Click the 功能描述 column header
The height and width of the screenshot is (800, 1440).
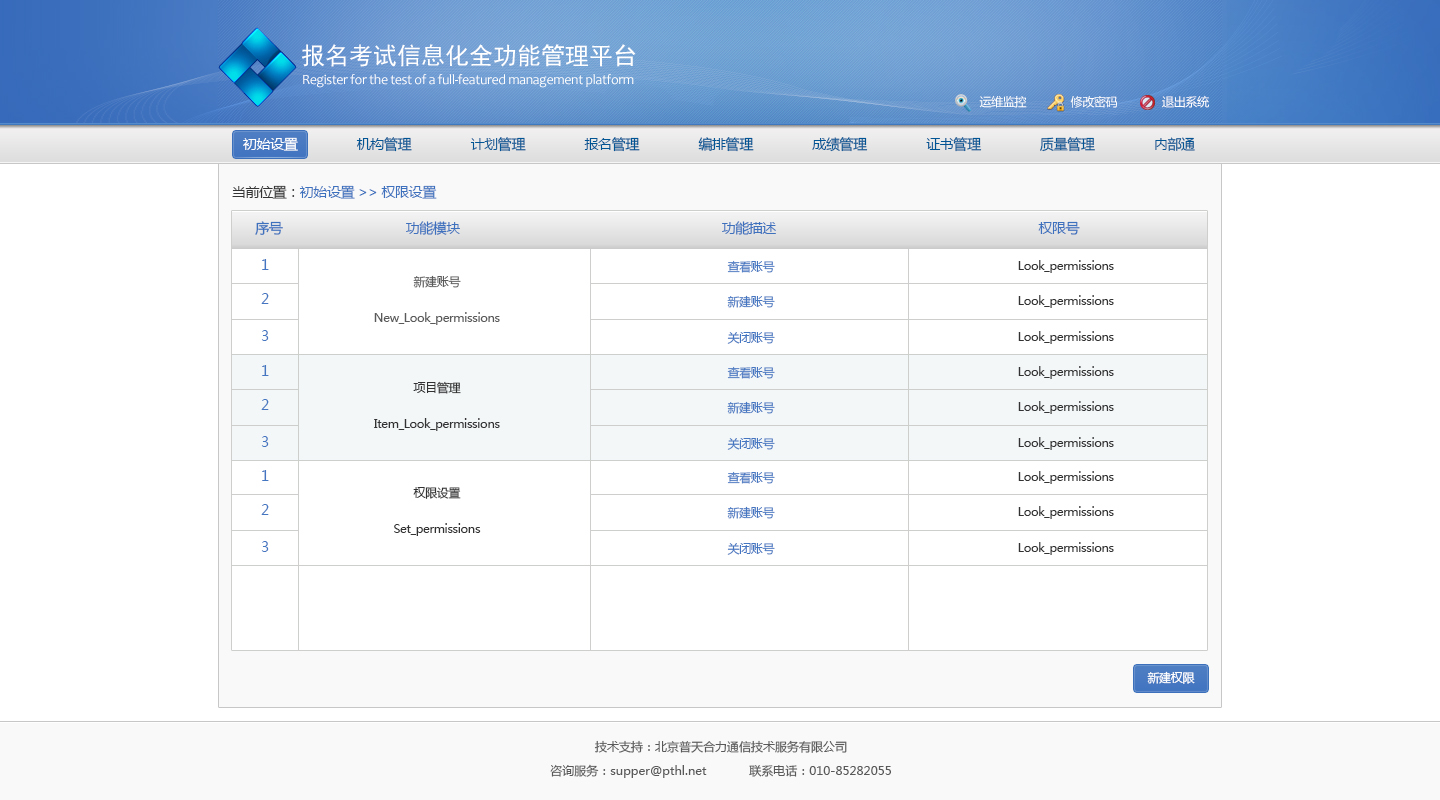(x=749, y=228)
